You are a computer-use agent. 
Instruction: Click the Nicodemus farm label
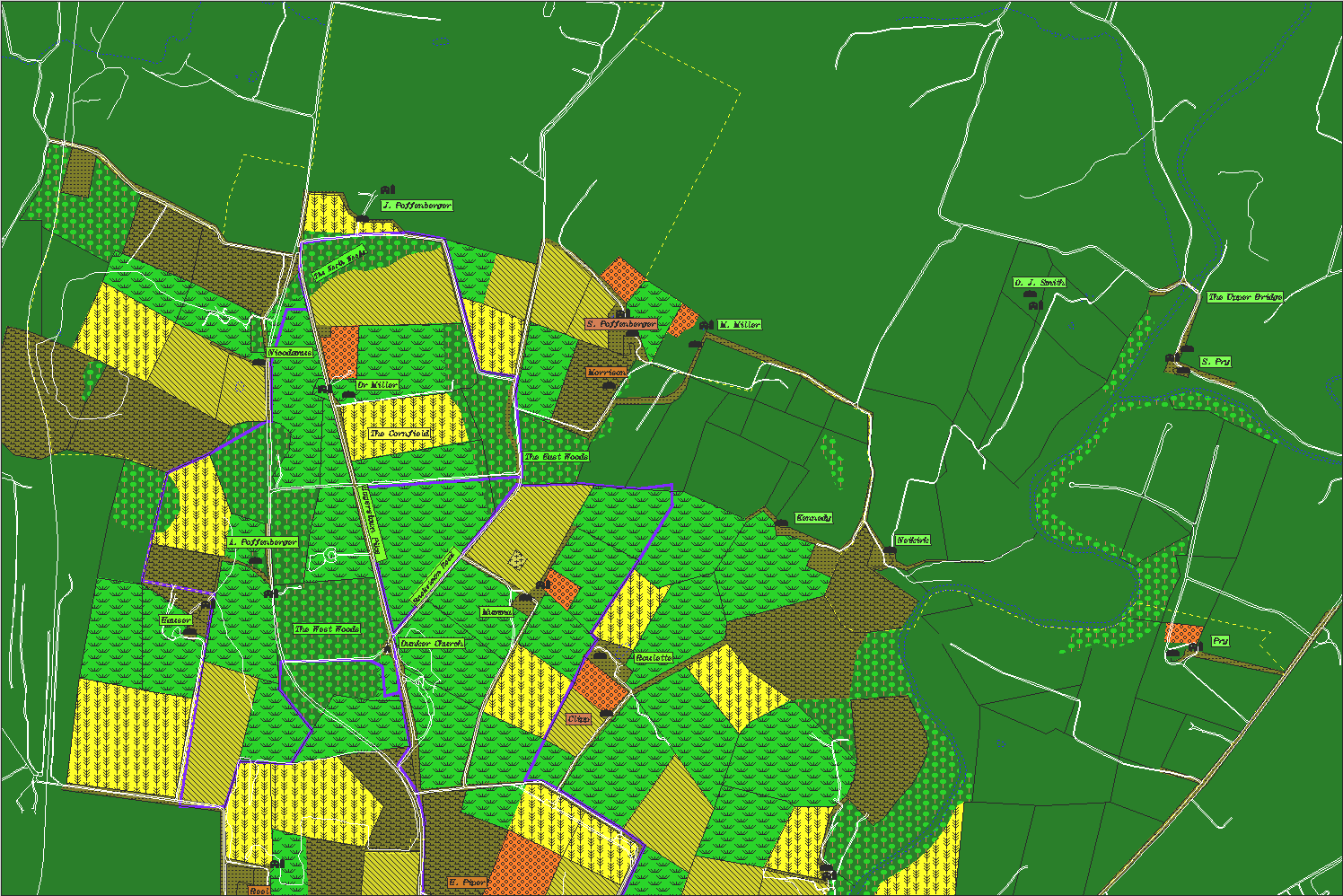click(x=290, y=353)
